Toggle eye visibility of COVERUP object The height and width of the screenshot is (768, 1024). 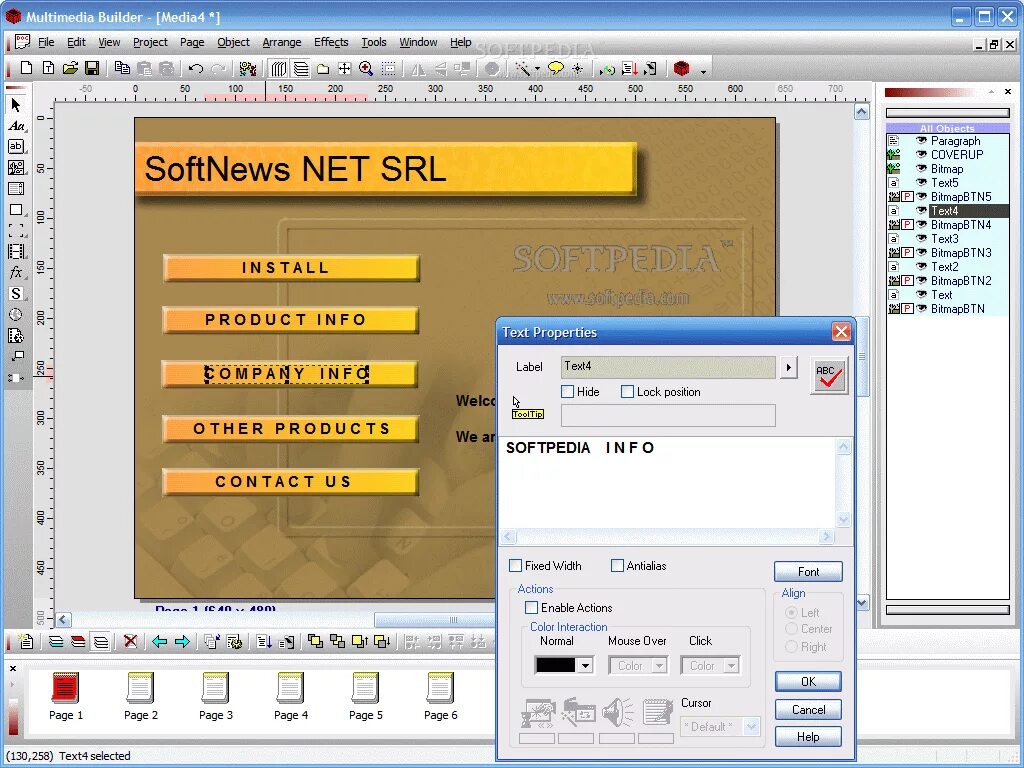[921, 155]
